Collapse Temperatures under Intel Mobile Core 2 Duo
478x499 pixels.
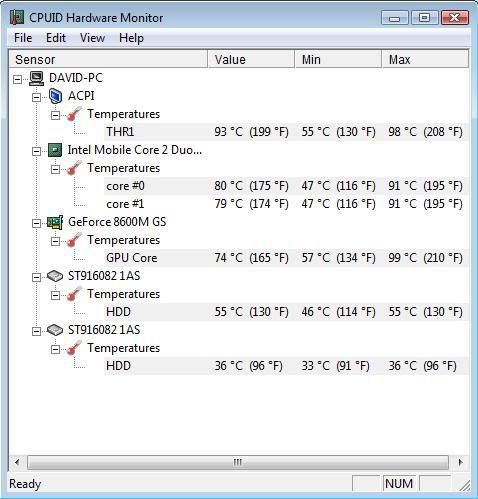click(55, 169)
